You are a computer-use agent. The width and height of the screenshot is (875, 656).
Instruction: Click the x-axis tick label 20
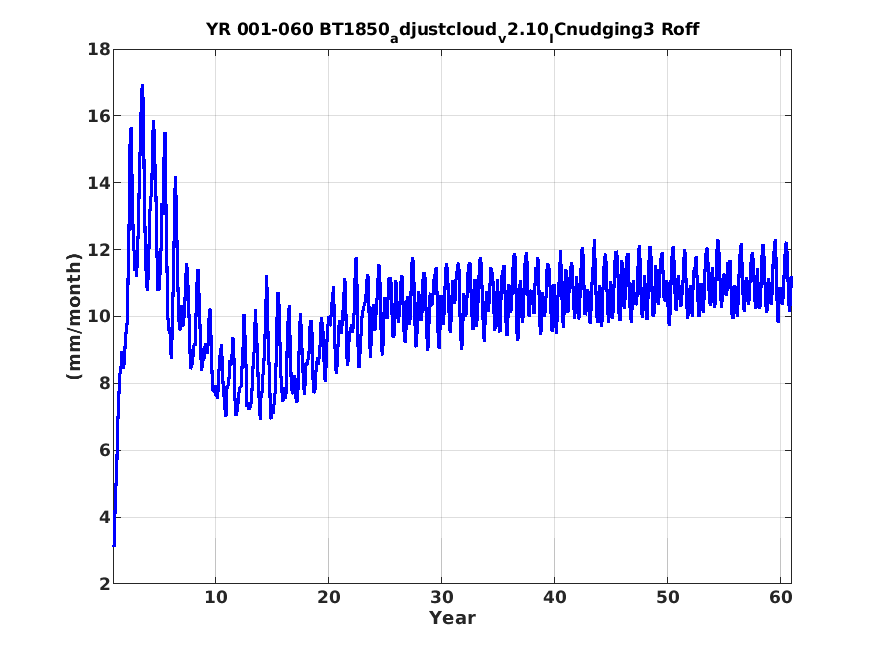(x=329, y=597)
